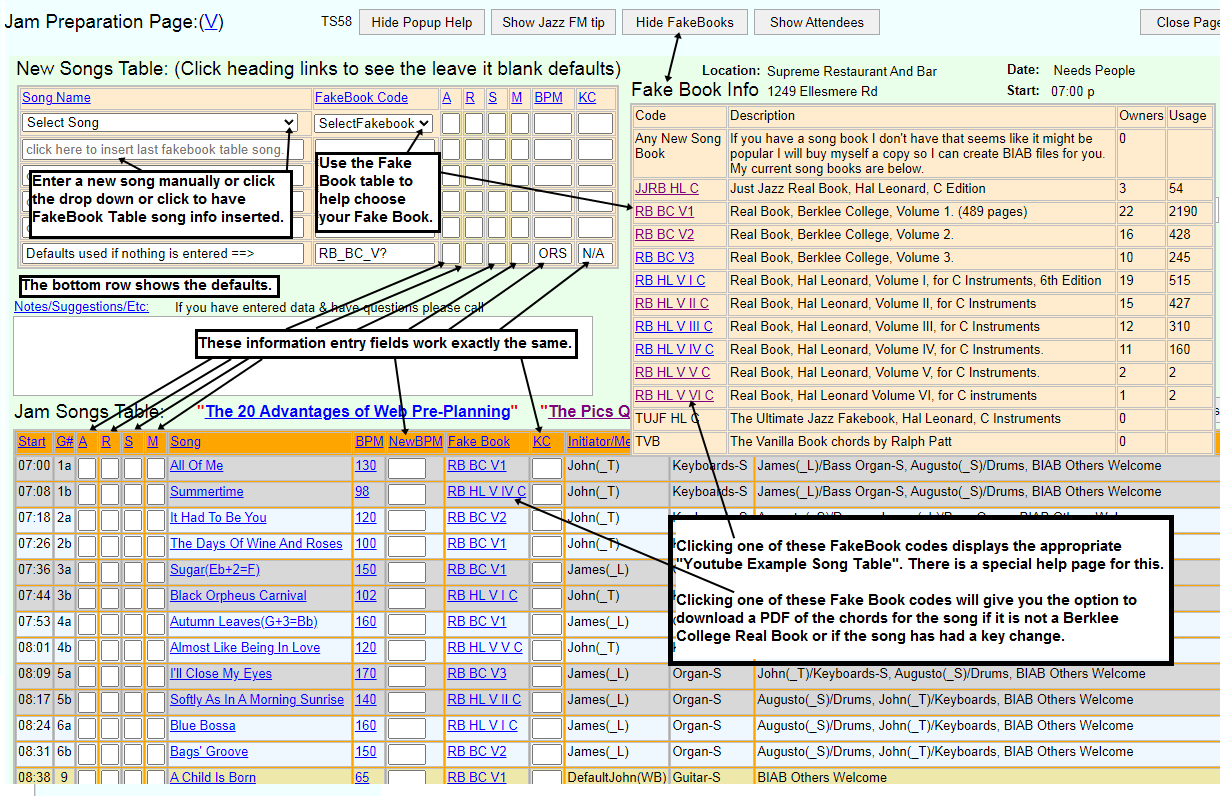Image resolution: width=1220 pixels, height=808 pixels.
Task: Open the Bags' Groove song link
Action: click(x=209, y=752)
